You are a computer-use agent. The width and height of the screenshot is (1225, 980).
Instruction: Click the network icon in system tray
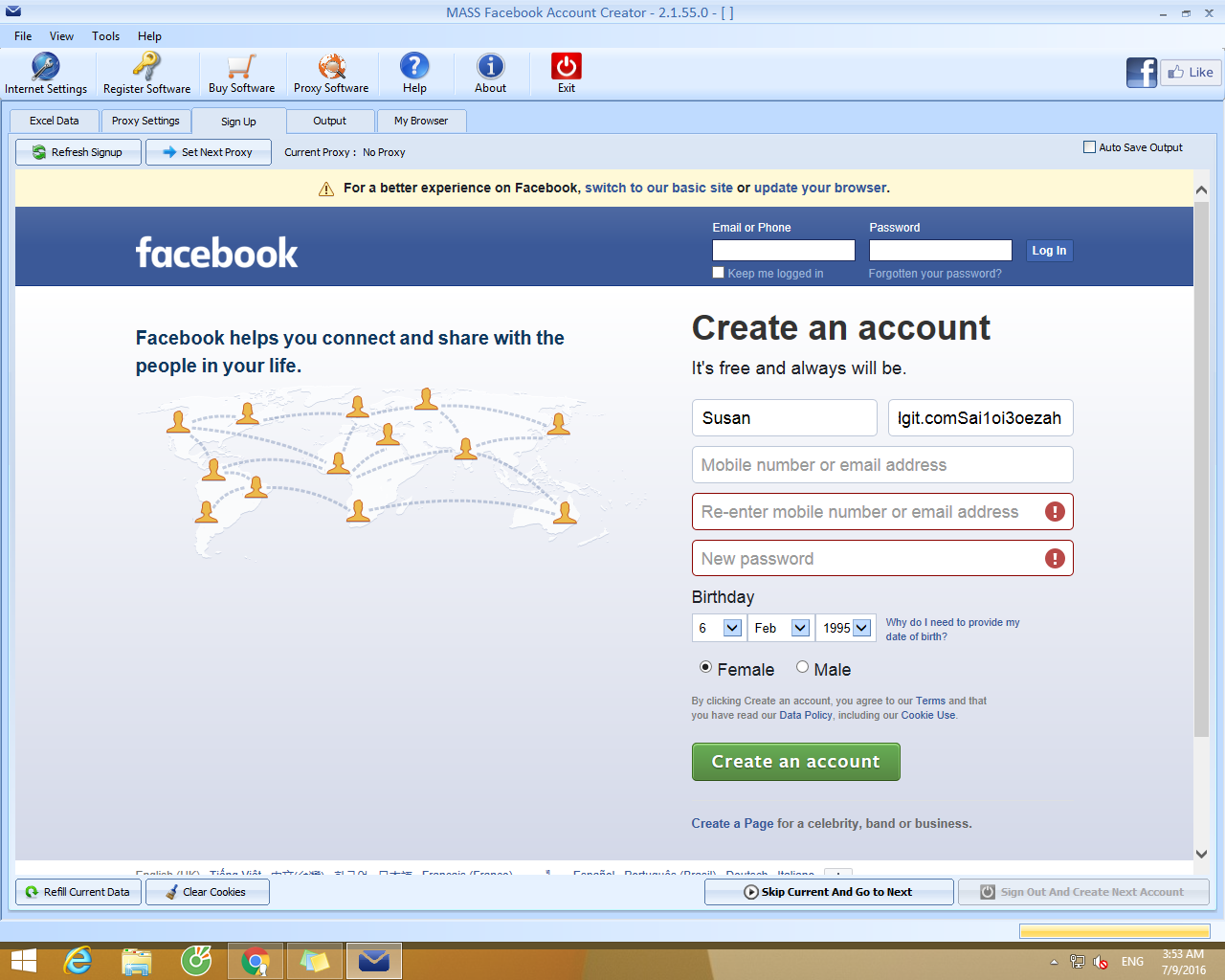1078,962
